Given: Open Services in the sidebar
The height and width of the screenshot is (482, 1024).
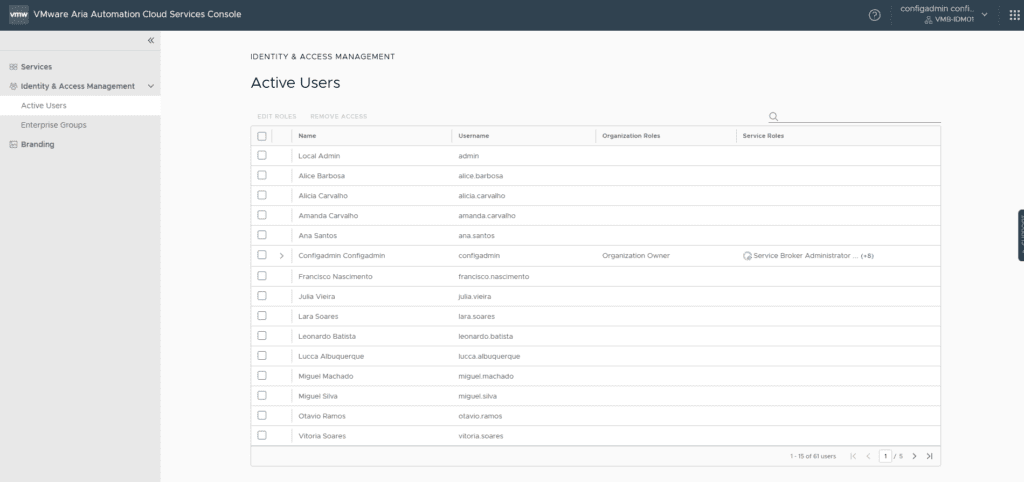Looking at the screenshot, I should pyautogui.click(x=36, y=67).
